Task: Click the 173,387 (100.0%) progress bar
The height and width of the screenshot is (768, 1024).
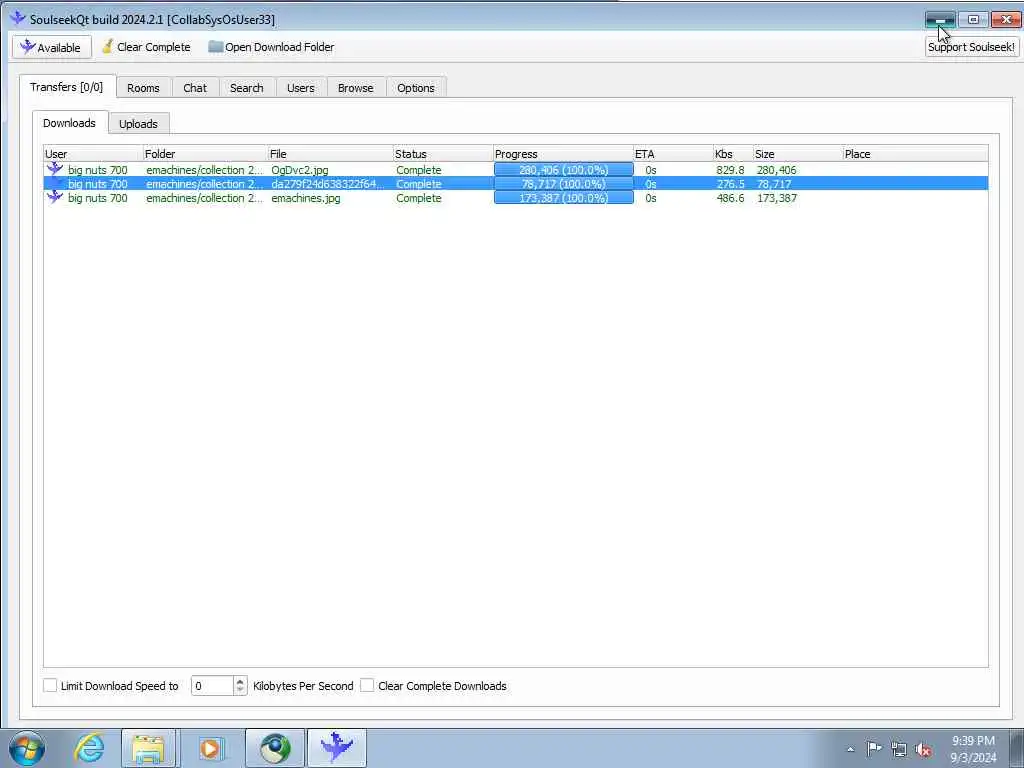Action: tap(564, 198)
